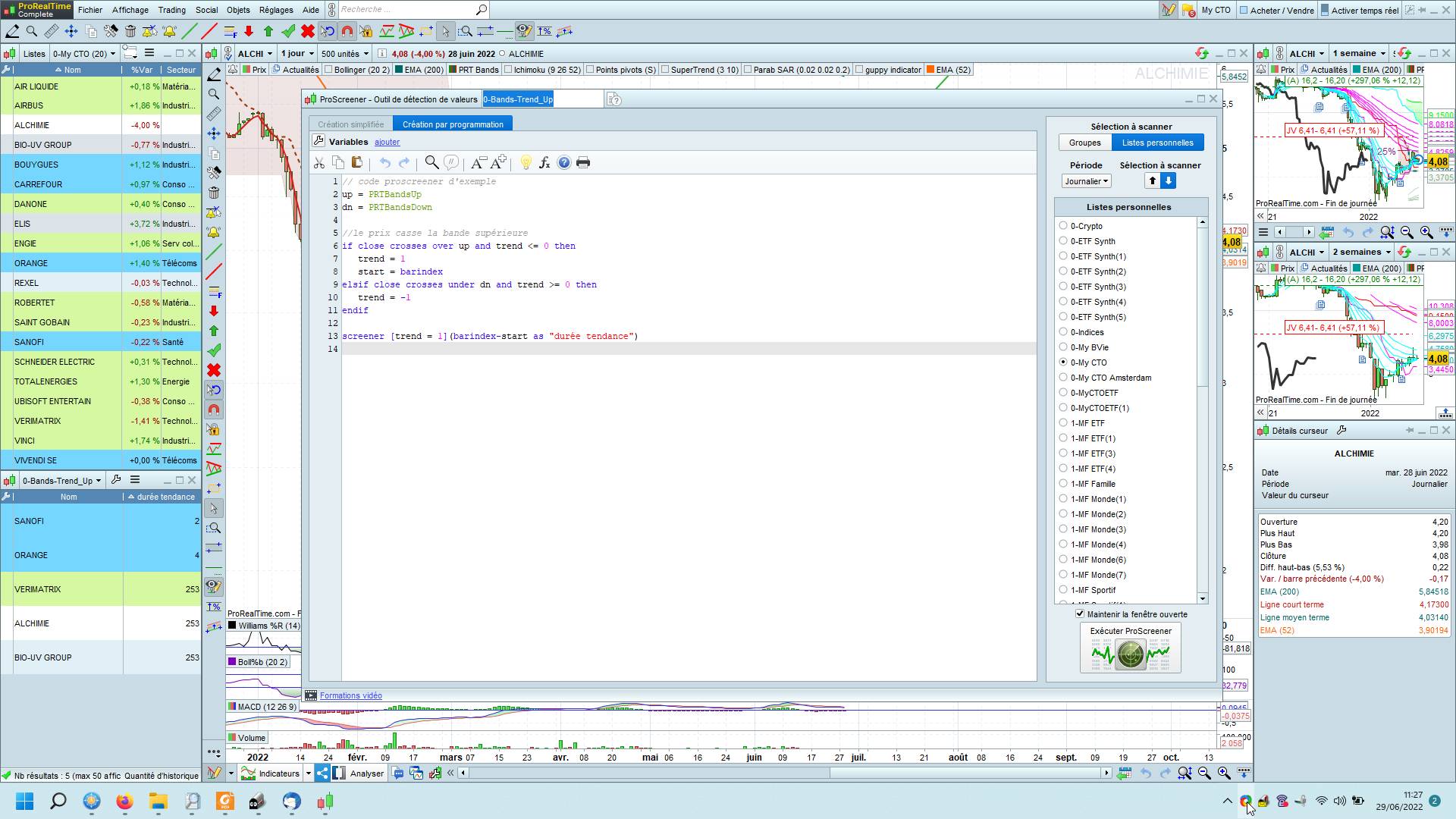Expand the 1 jour timeframe dropdown
The height and width of the screenshot is (819, 1456).
(297, 54)
